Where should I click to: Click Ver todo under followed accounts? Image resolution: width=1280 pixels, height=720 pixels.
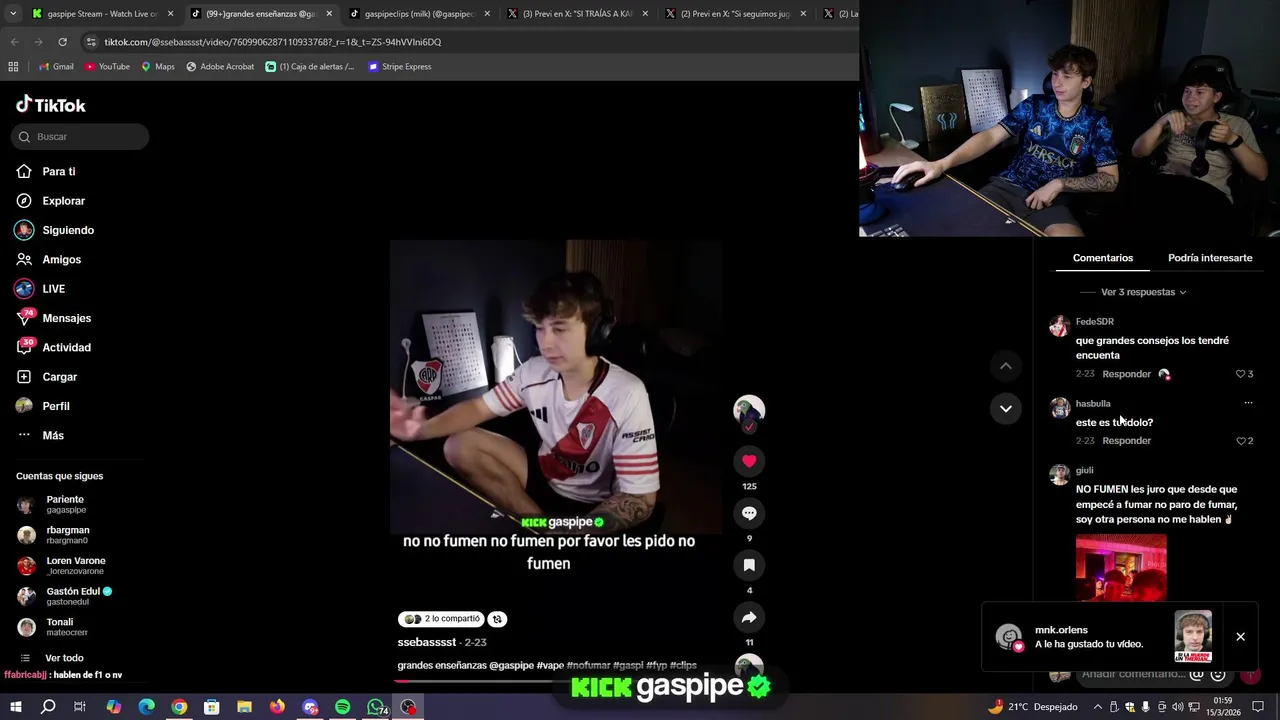pos(64,658)
